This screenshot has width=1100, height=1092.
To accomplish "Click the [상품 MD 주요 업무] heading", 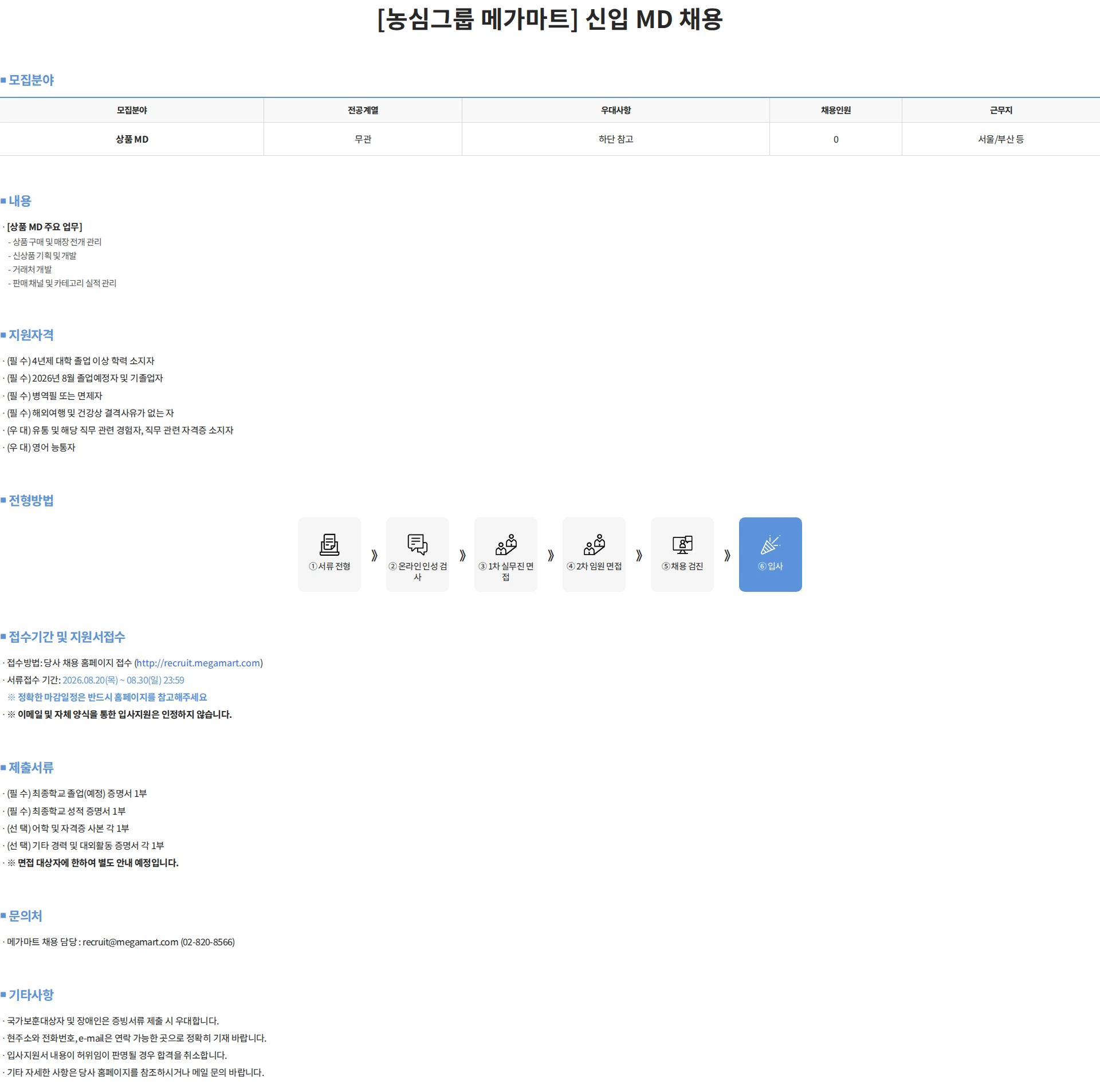I will click(x=45, y=227).
